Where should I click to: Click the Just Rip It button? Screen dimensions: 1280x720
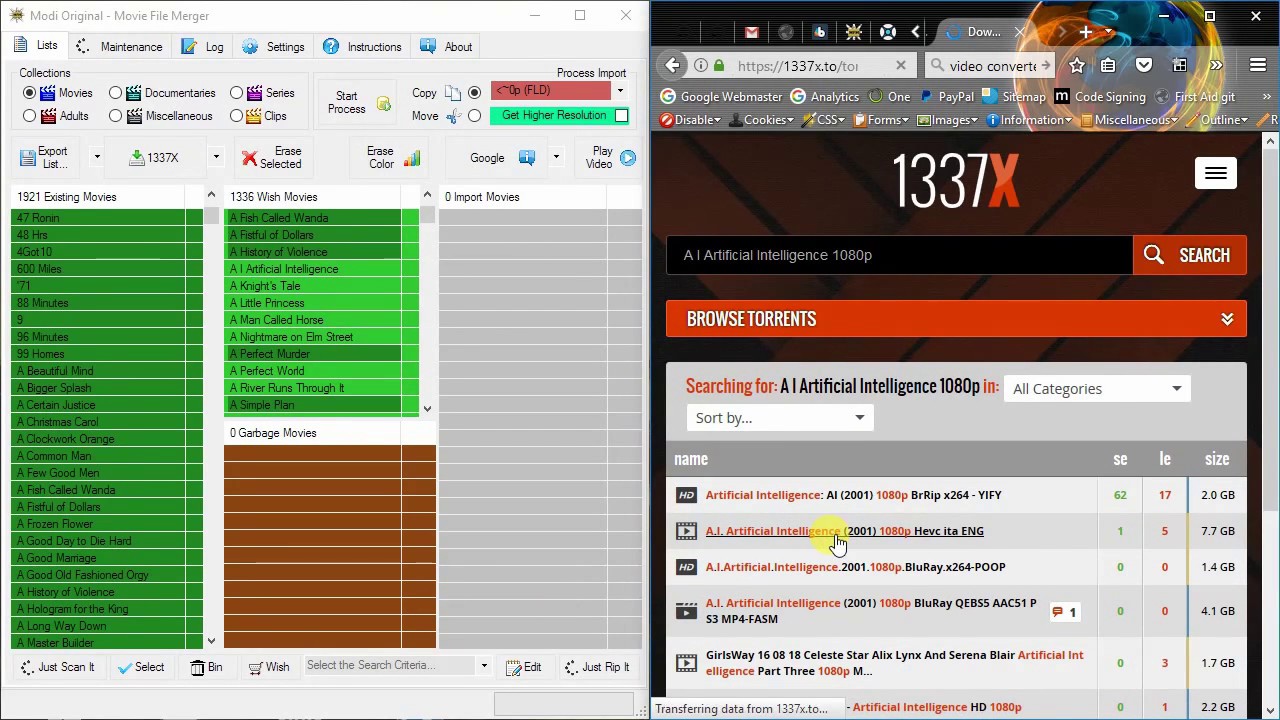596,667
